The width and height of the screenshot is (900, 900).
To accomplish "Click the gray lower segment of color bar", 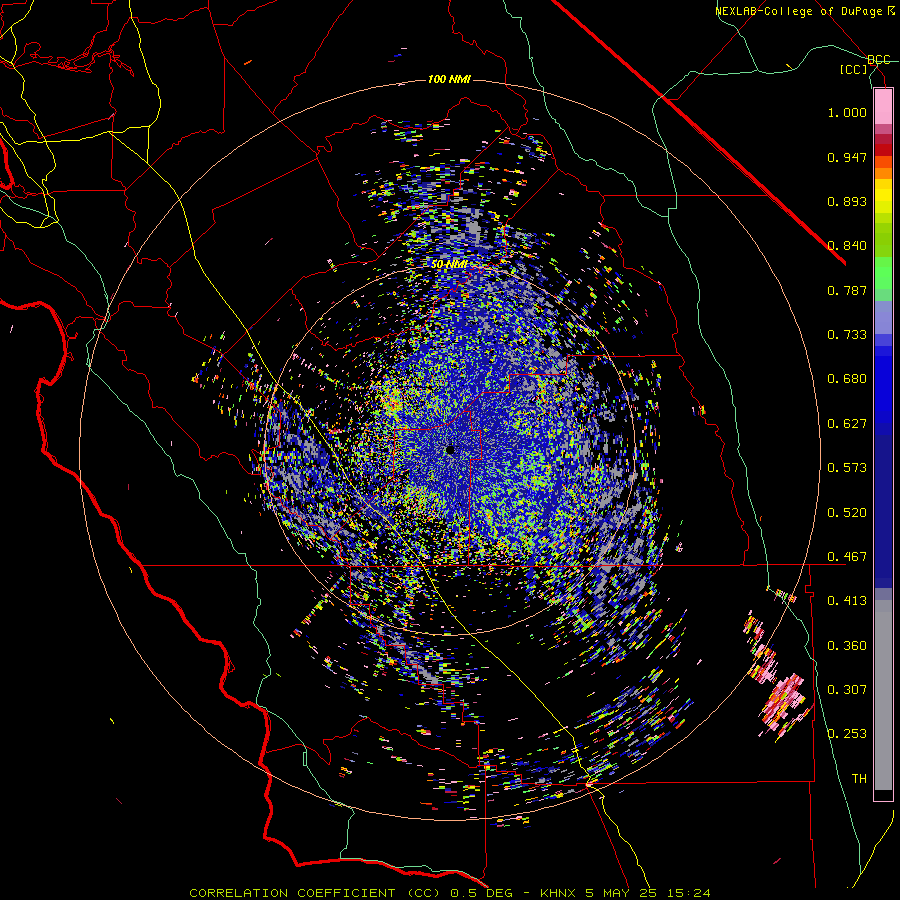I will pos(883,695).
